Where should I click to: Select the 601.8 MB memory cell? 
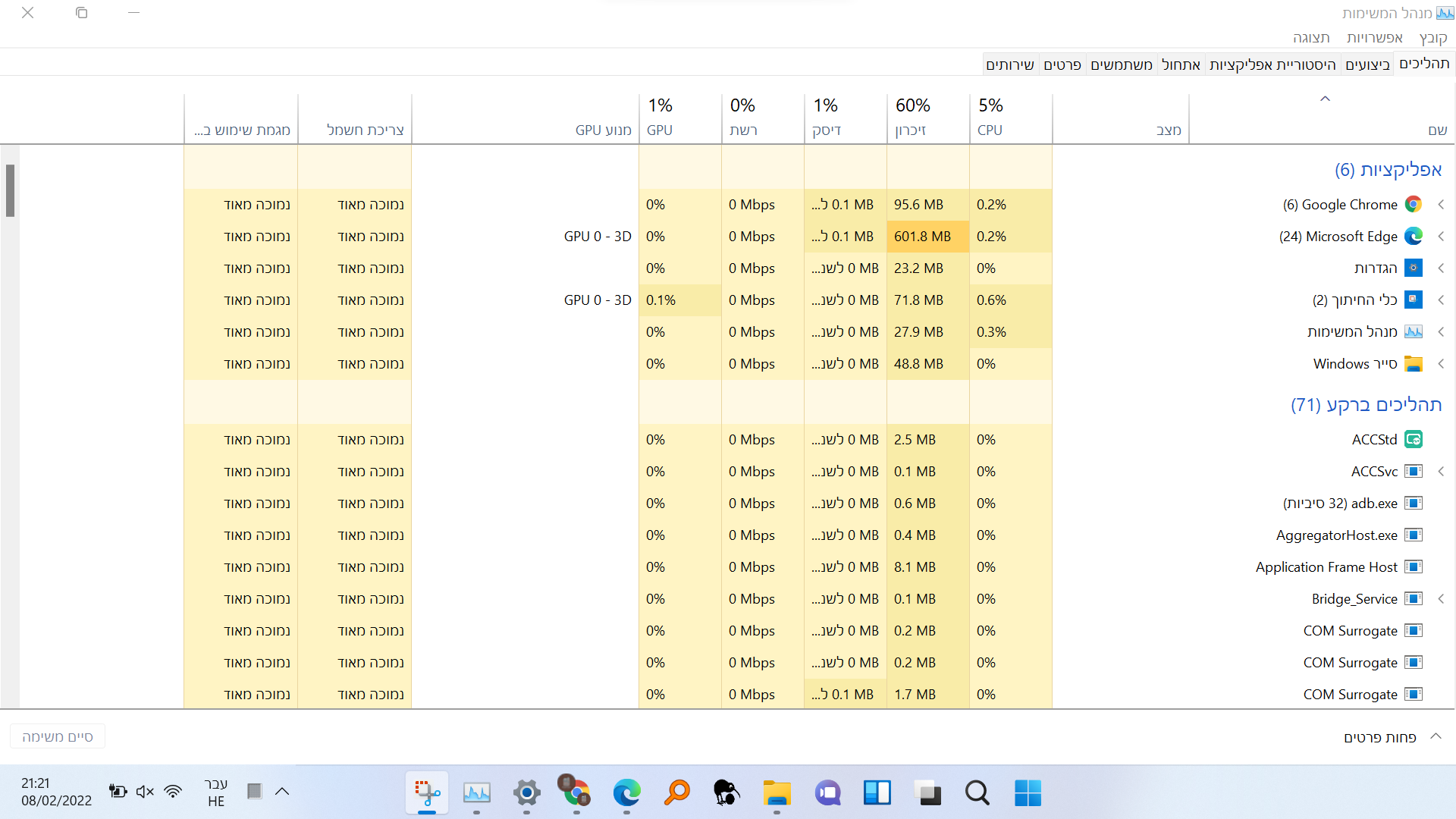click(x=928, y=237)
